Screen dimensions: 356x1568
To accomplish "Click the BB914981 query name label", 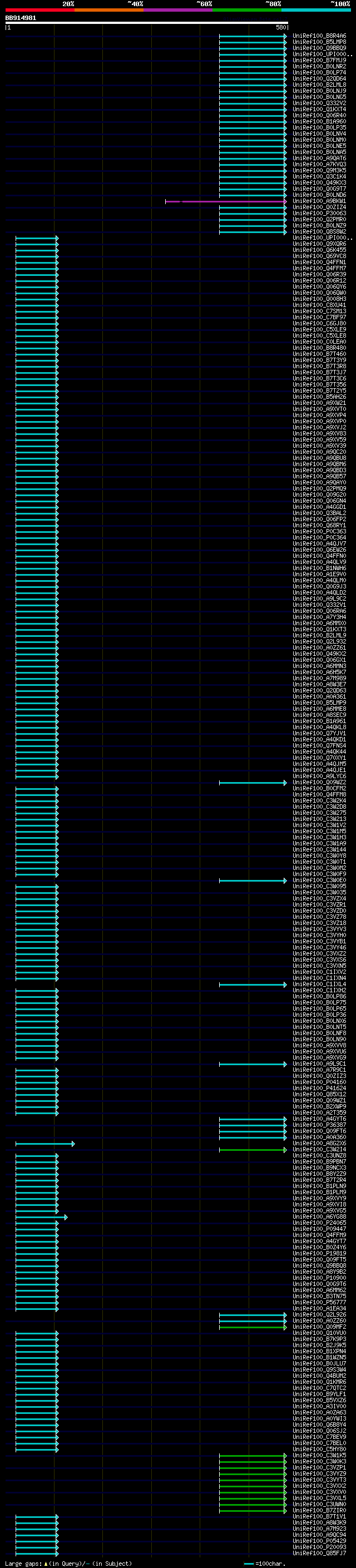I will tap(21, 18).
